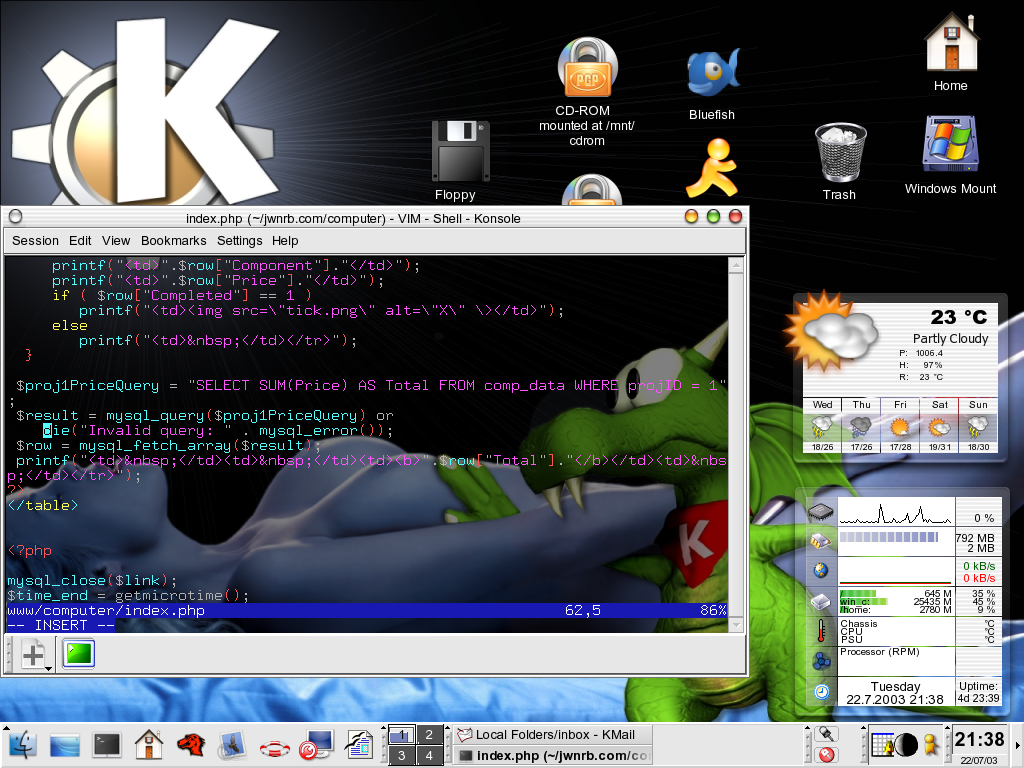
Task: Click the Klipper magnifier tray icon
Action: (x=827, y=734)
